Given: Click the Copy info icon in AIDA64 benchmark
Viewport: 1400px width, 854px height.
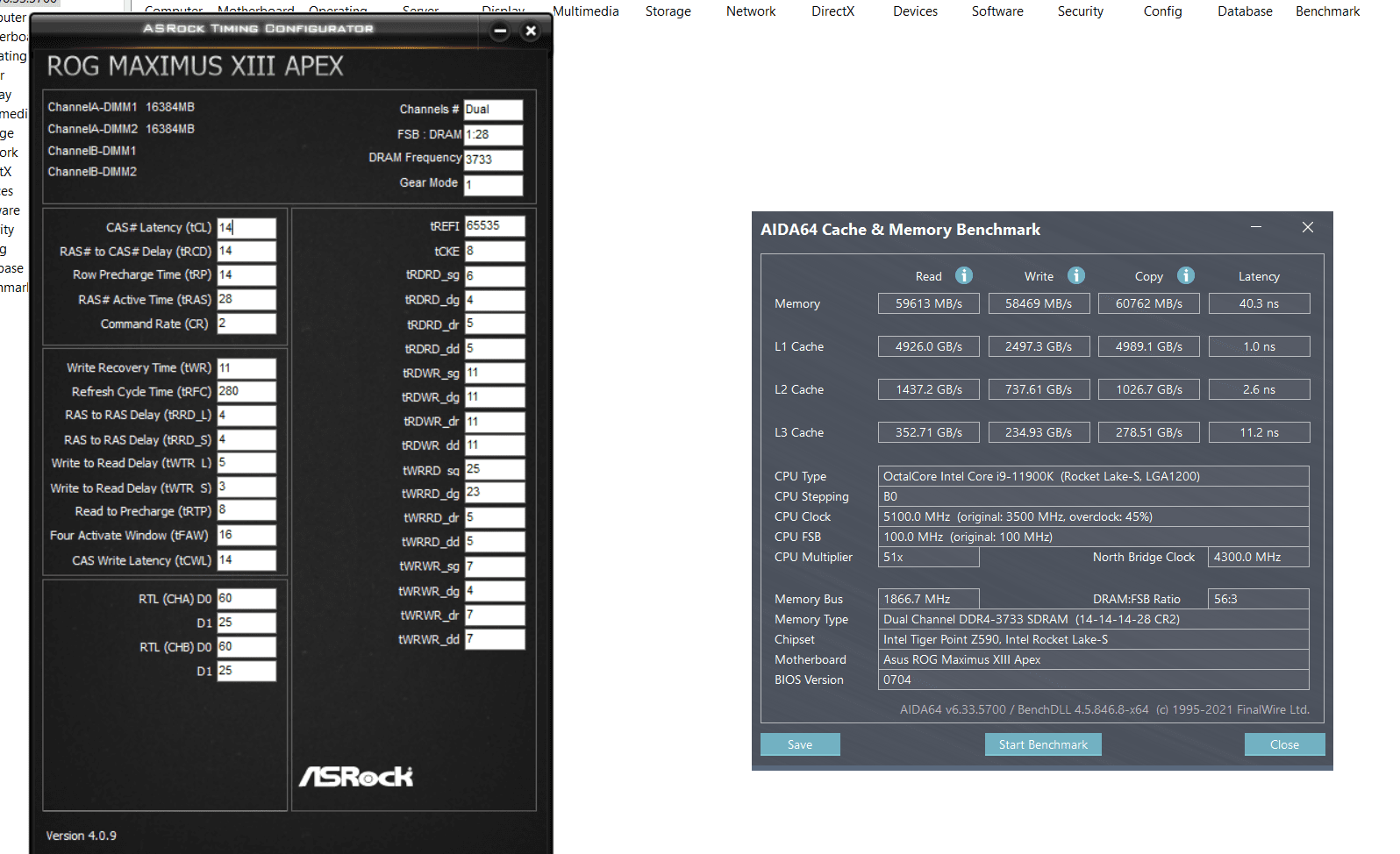Looking at the screenshot, I should point(1186,275).
